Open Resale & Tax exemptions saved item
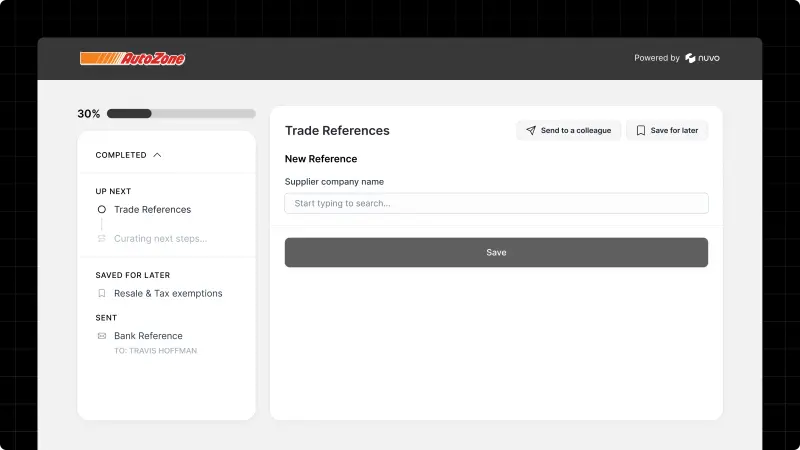The image size is (800, 450). pos(168,293)
